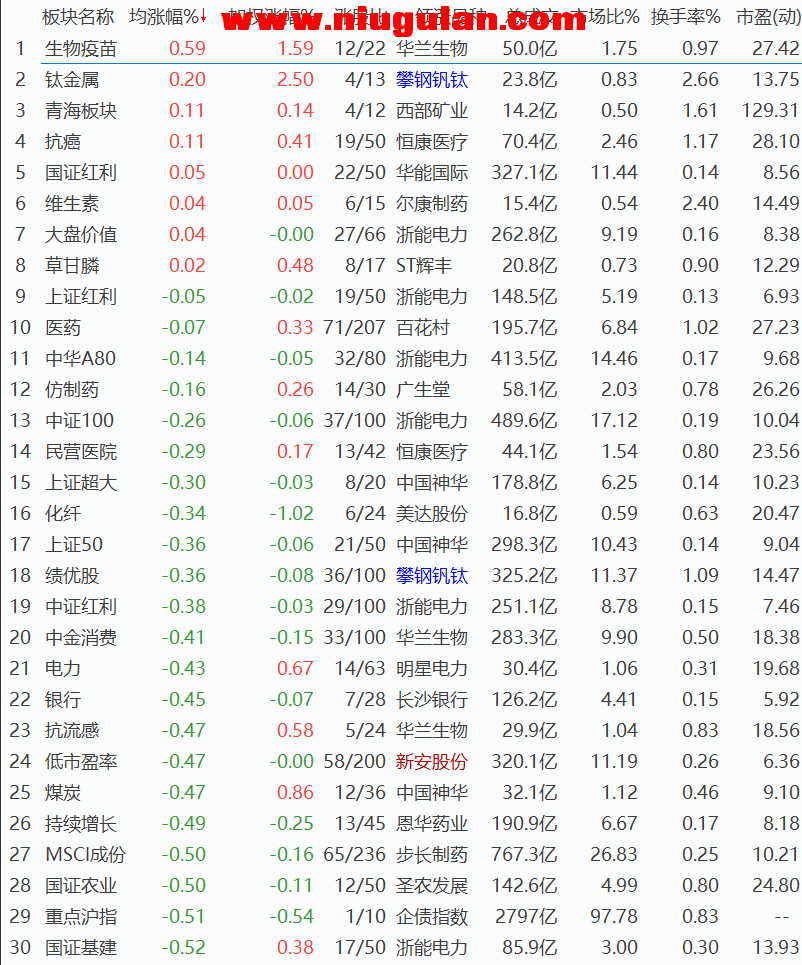Open leading stock 华能国际

click(432, 172)
